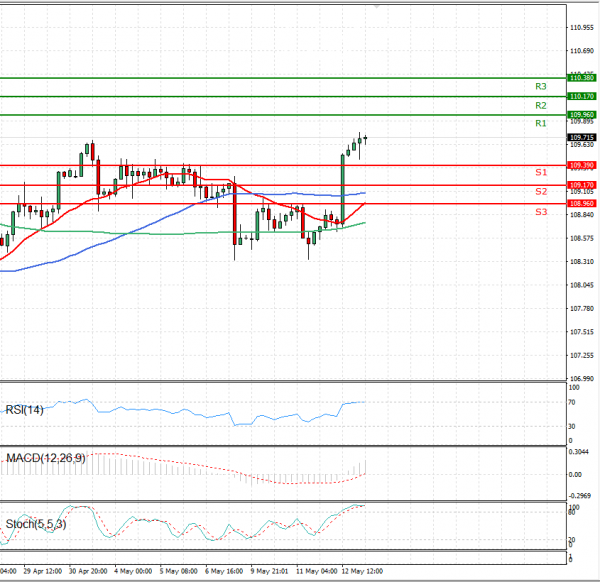The height and width of the screenshot is (582, 600).
Task: Click the tall green breakout candle
Action: [342, 189]
